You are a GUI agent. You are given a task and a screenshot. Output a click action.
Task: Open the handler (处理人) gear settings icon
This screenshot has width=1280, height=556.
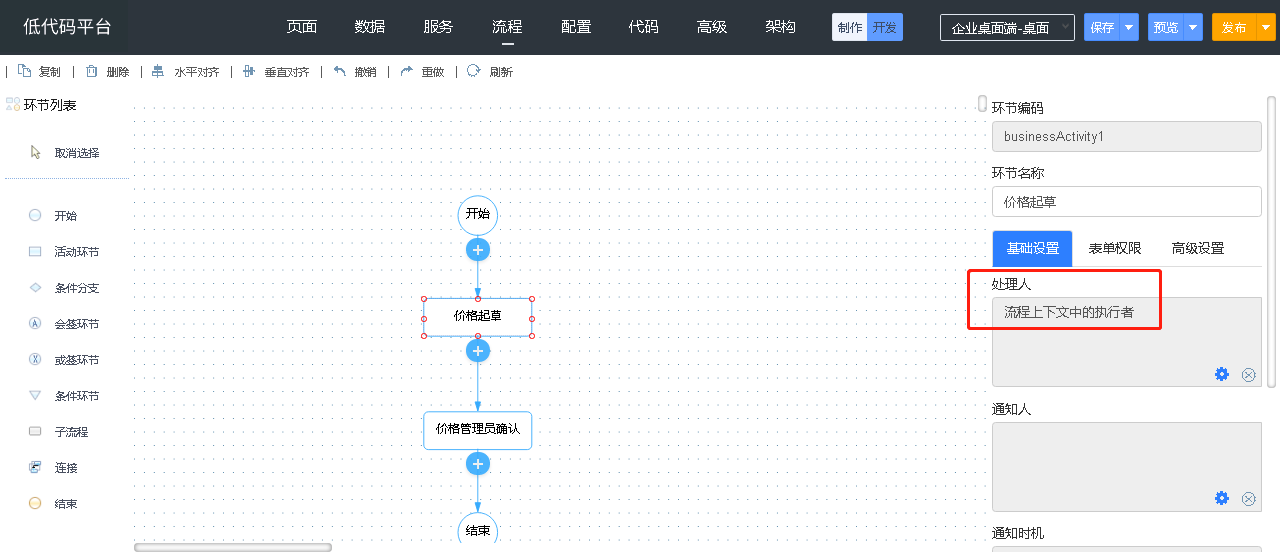(x=1221, y=374)
